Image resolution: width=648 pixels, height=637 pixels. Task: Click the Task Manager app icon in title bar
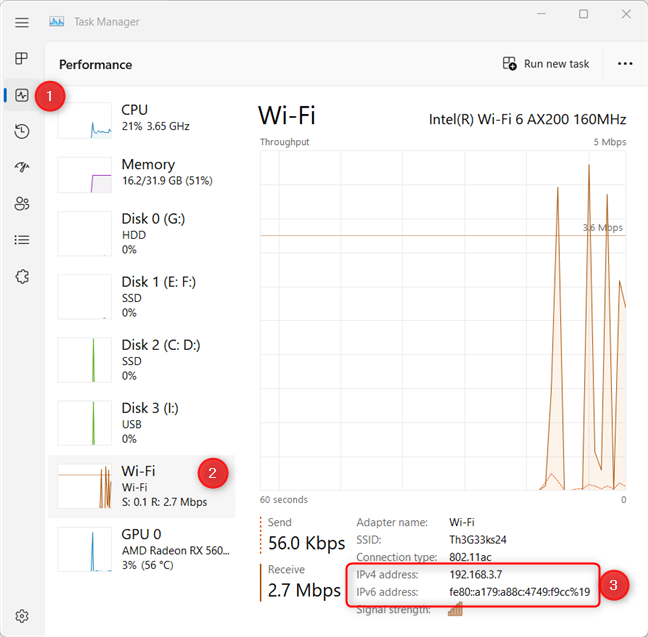[x=57, y=21]
